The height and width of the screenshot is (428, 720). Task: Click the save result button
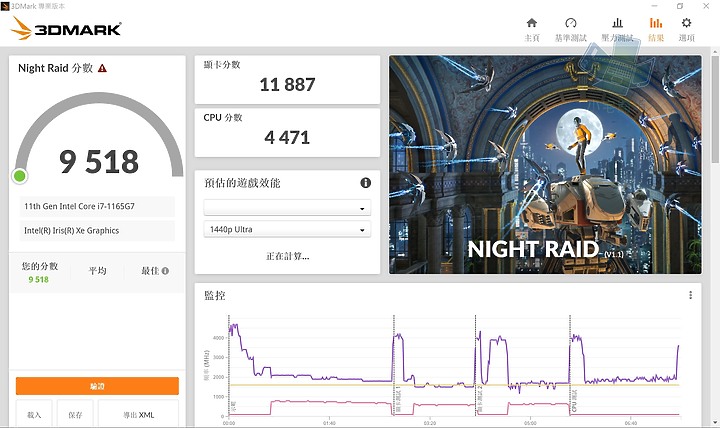(x=75, y=415)
